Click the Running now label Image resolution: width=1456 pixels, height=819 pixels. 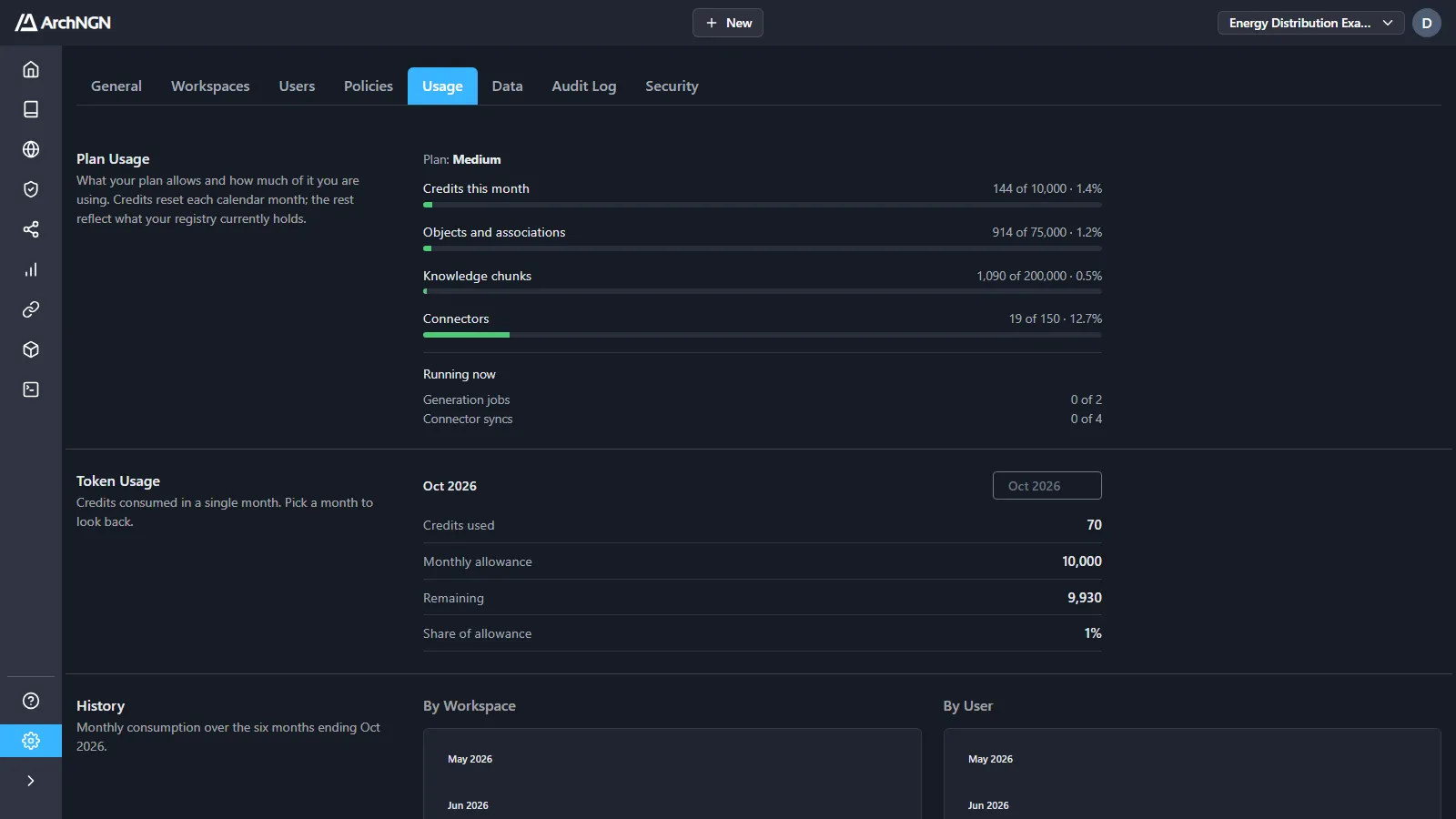(x=460, y=374)
